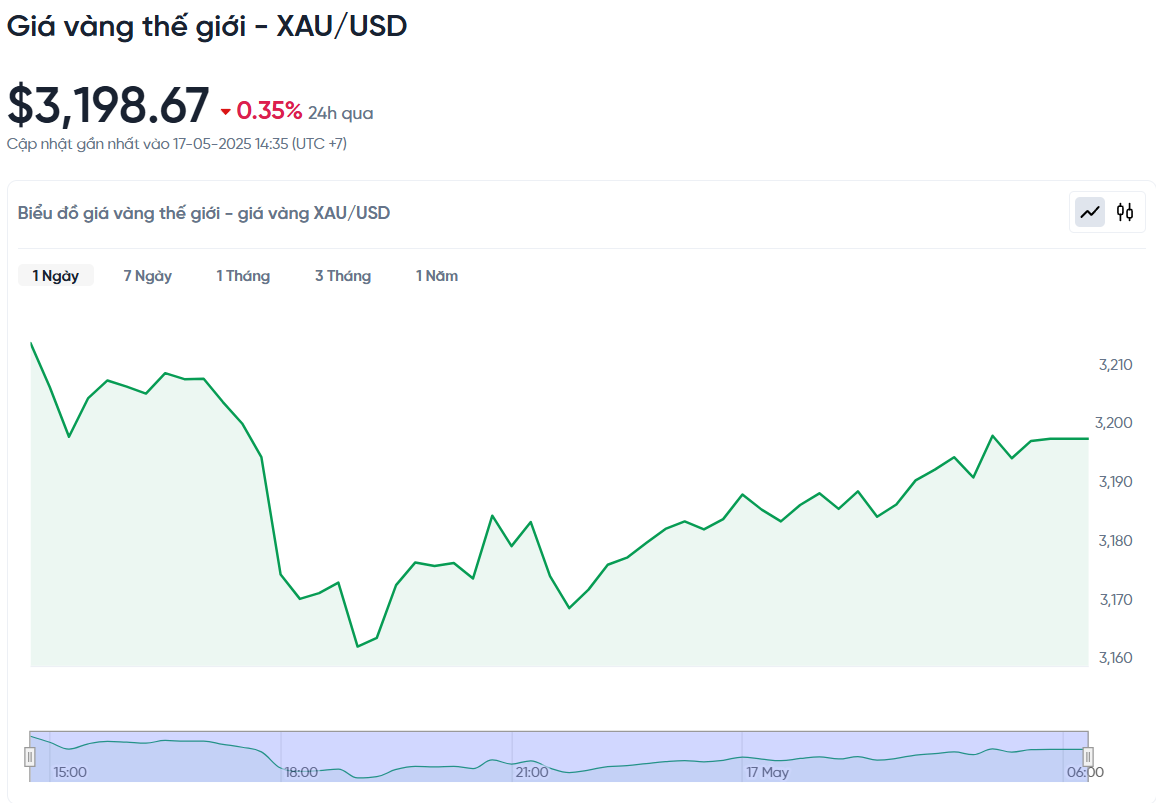Viewport: 1156px width, 803px height.
Task: Click the Giá vàng thế giới - XAU/USD heading
Action: [207, 27]
